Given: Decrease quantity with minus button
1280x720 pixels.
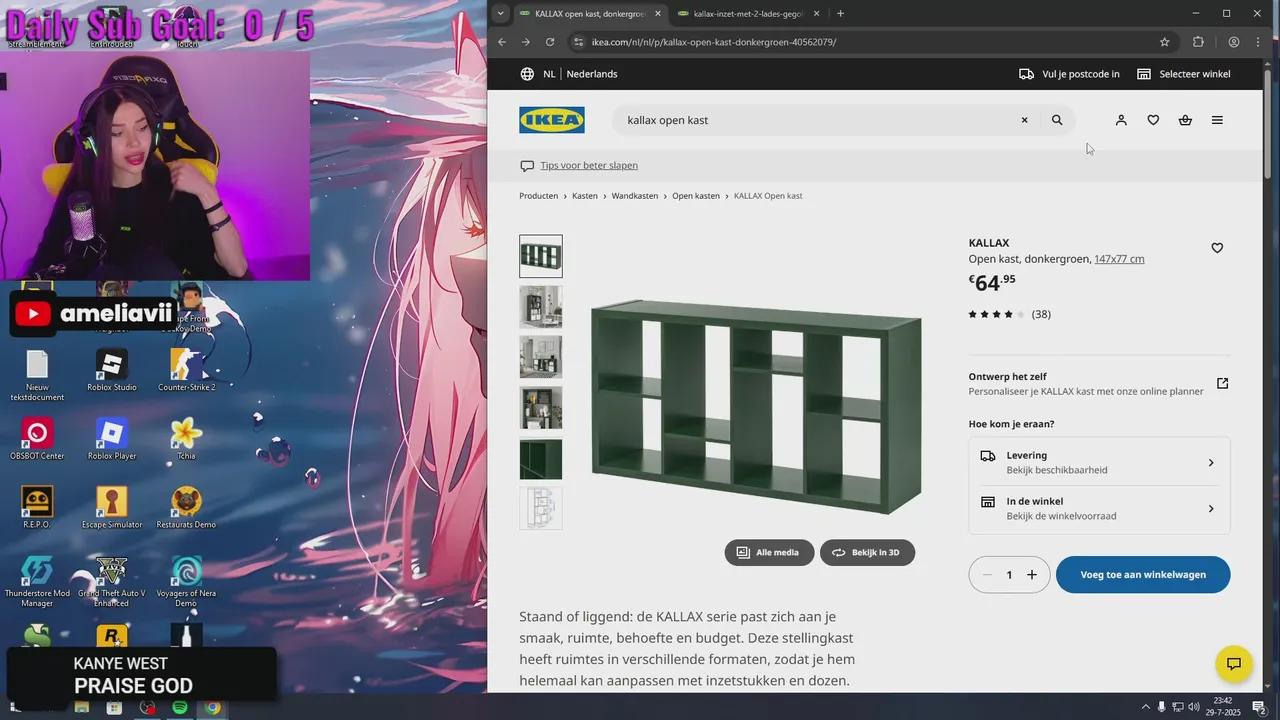Looking at the screenshot, I should click(x=987, y=575).
